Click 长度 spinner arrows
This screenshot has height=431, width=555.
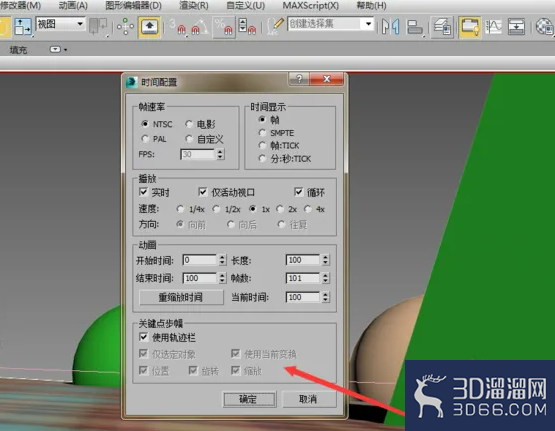pos(325,260)
